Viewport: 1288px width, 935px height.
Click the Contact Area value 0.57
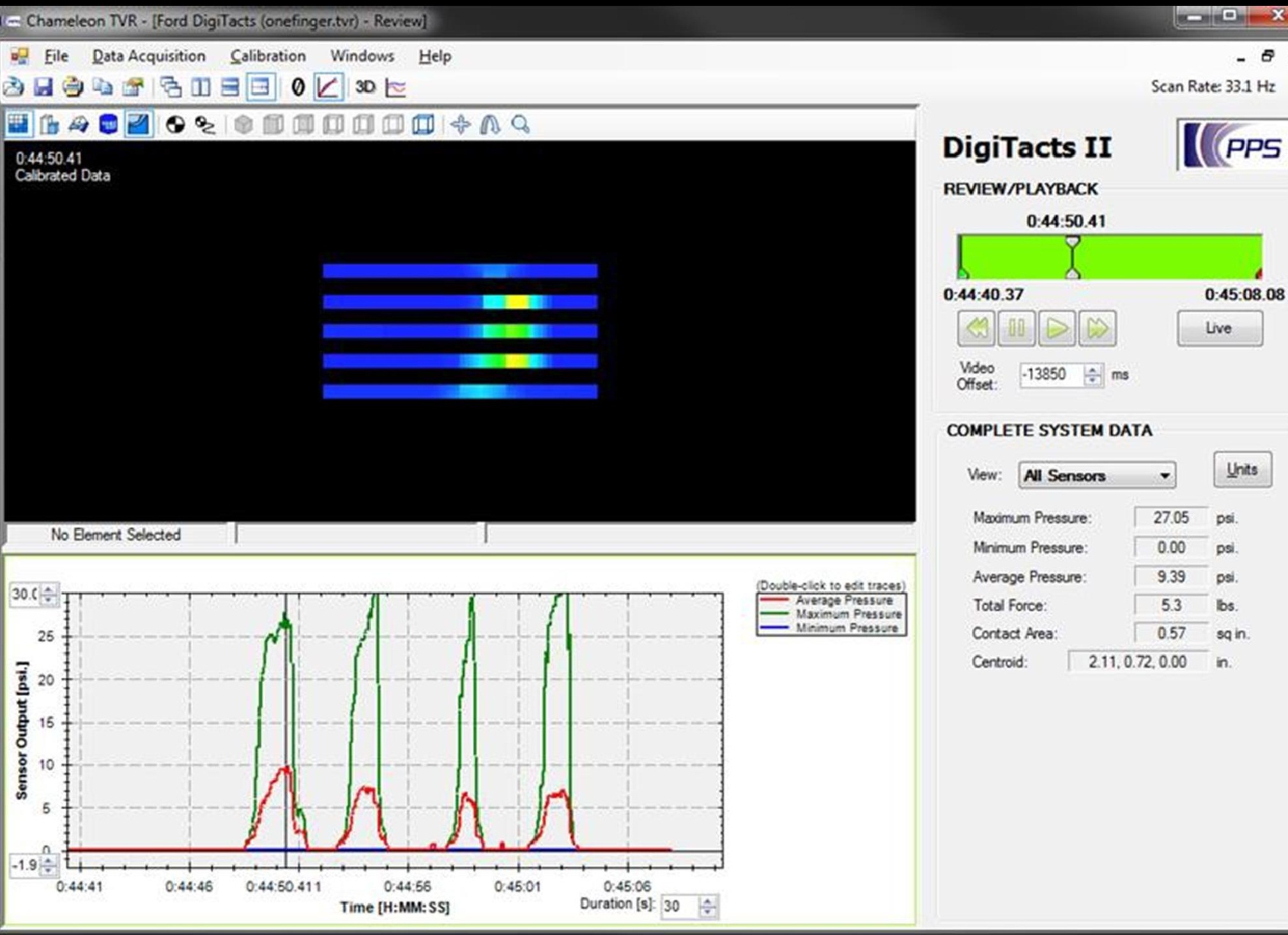click(x=1171, y=634)
